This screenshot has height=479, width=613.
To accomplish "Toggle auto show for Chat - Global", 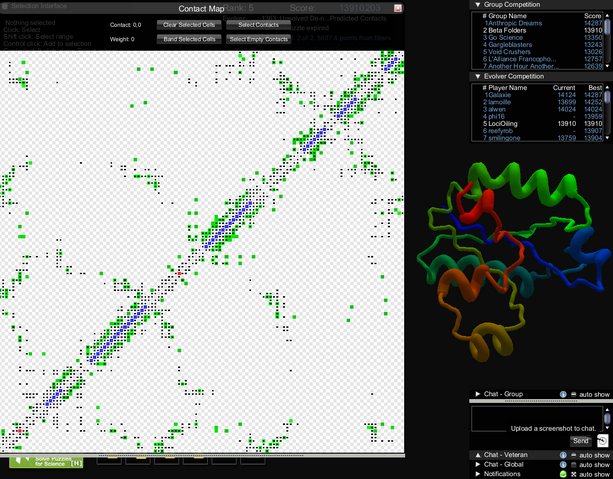I will point(574,465).
